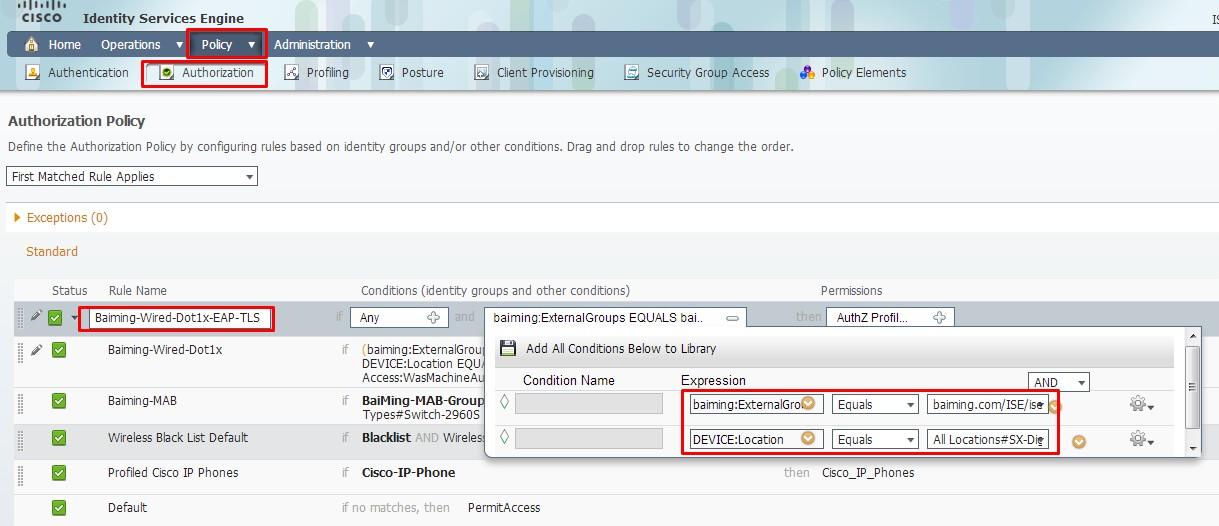Screen dimensions: 1219x526
Task: Click the scroll-up arrow of conditions popup
Action: coord(1192,338)
